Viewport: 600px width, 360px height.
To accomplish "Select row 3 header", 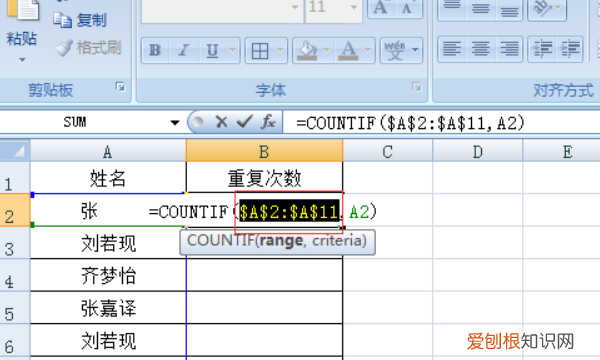I will tap(15, 243).
